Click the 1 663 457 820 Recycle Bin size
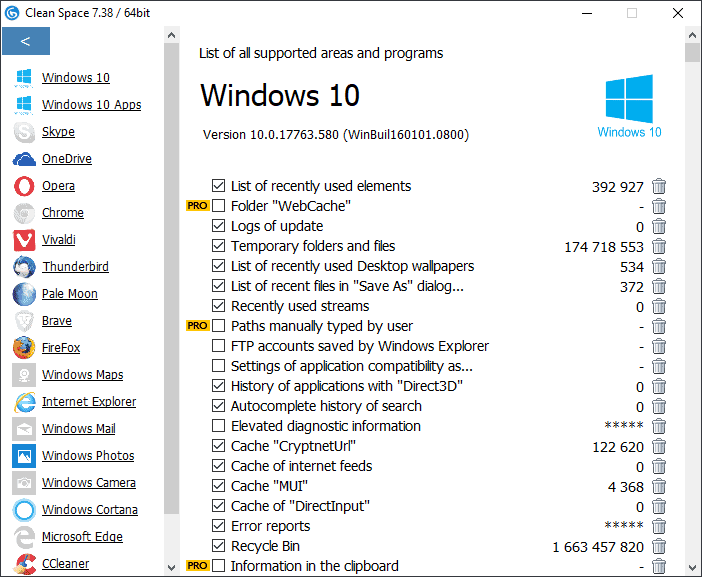702x577 pixels. pos(598,547)
